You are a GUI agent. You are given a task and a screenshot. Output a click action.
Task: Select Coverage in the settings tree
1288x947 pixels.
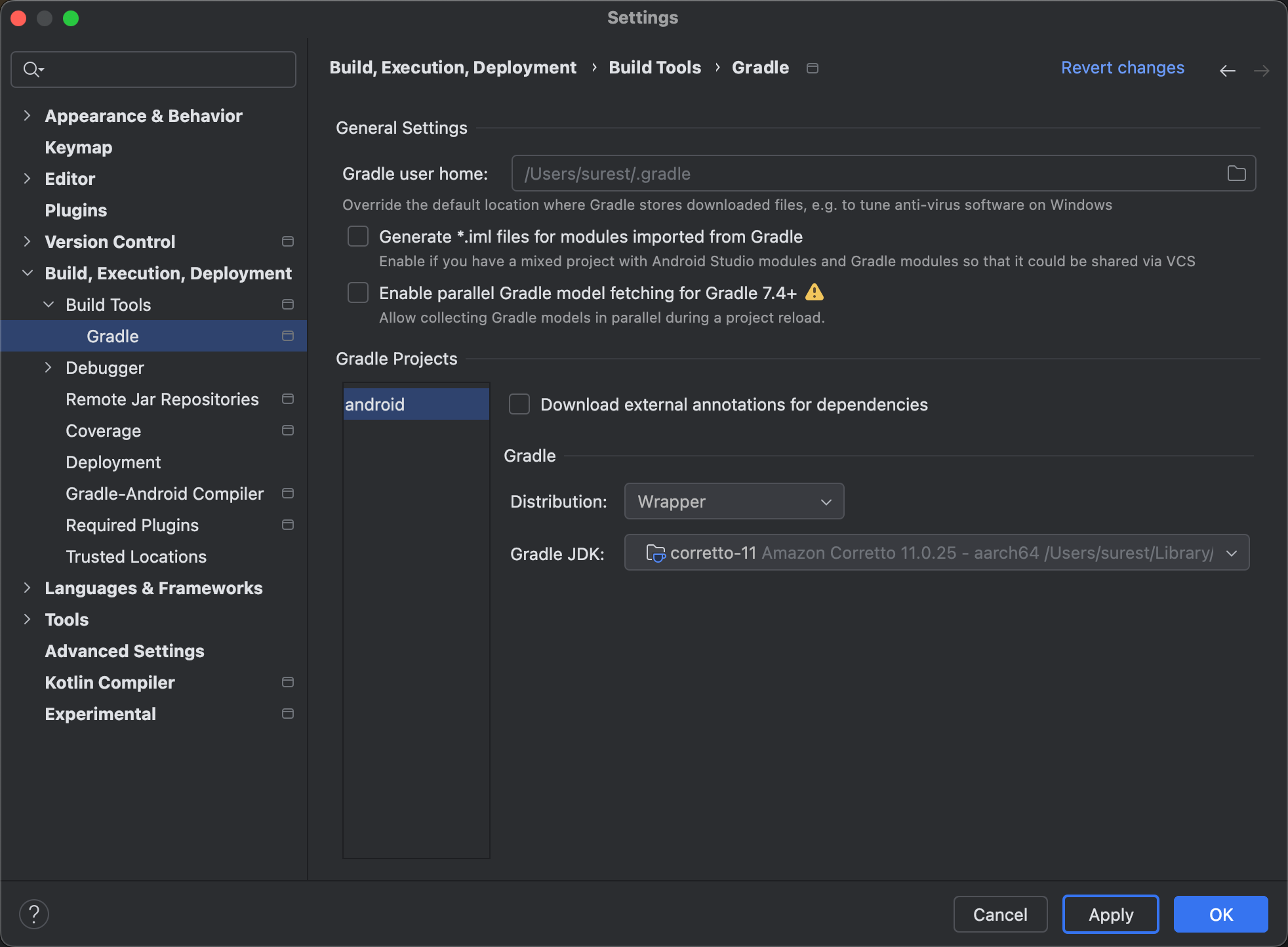(x=104, y=431)
